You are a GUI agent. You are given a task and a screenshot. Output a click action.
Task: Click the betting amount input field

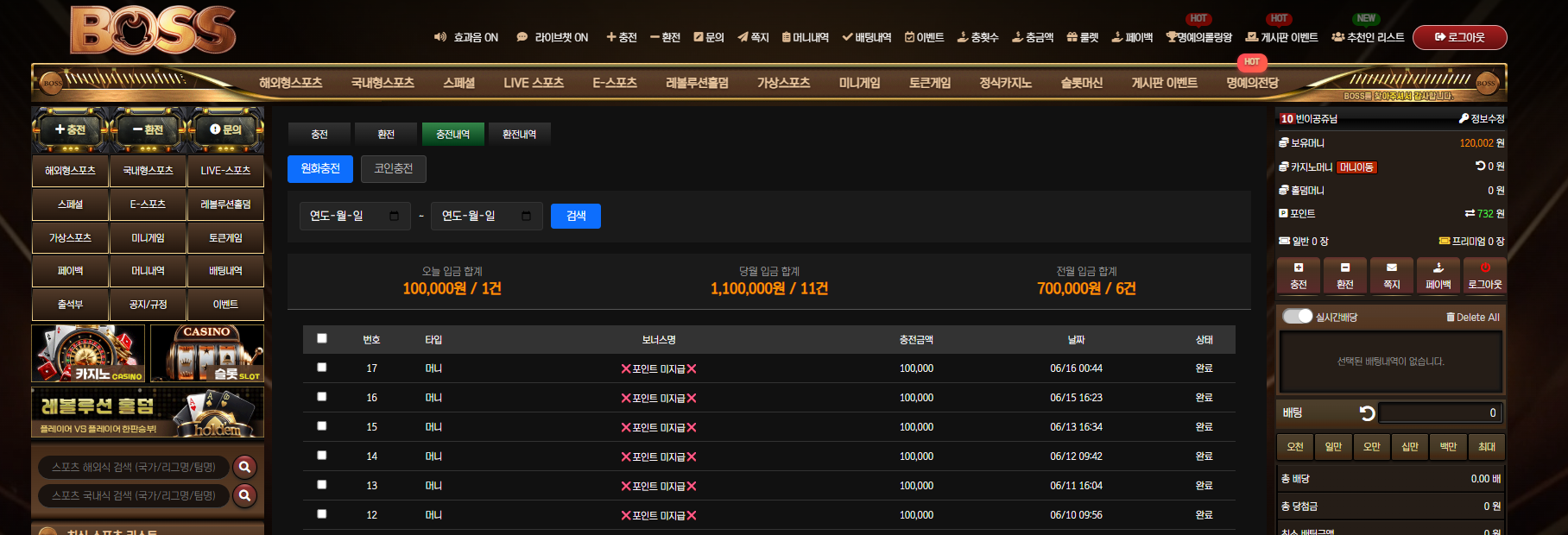1440,413
